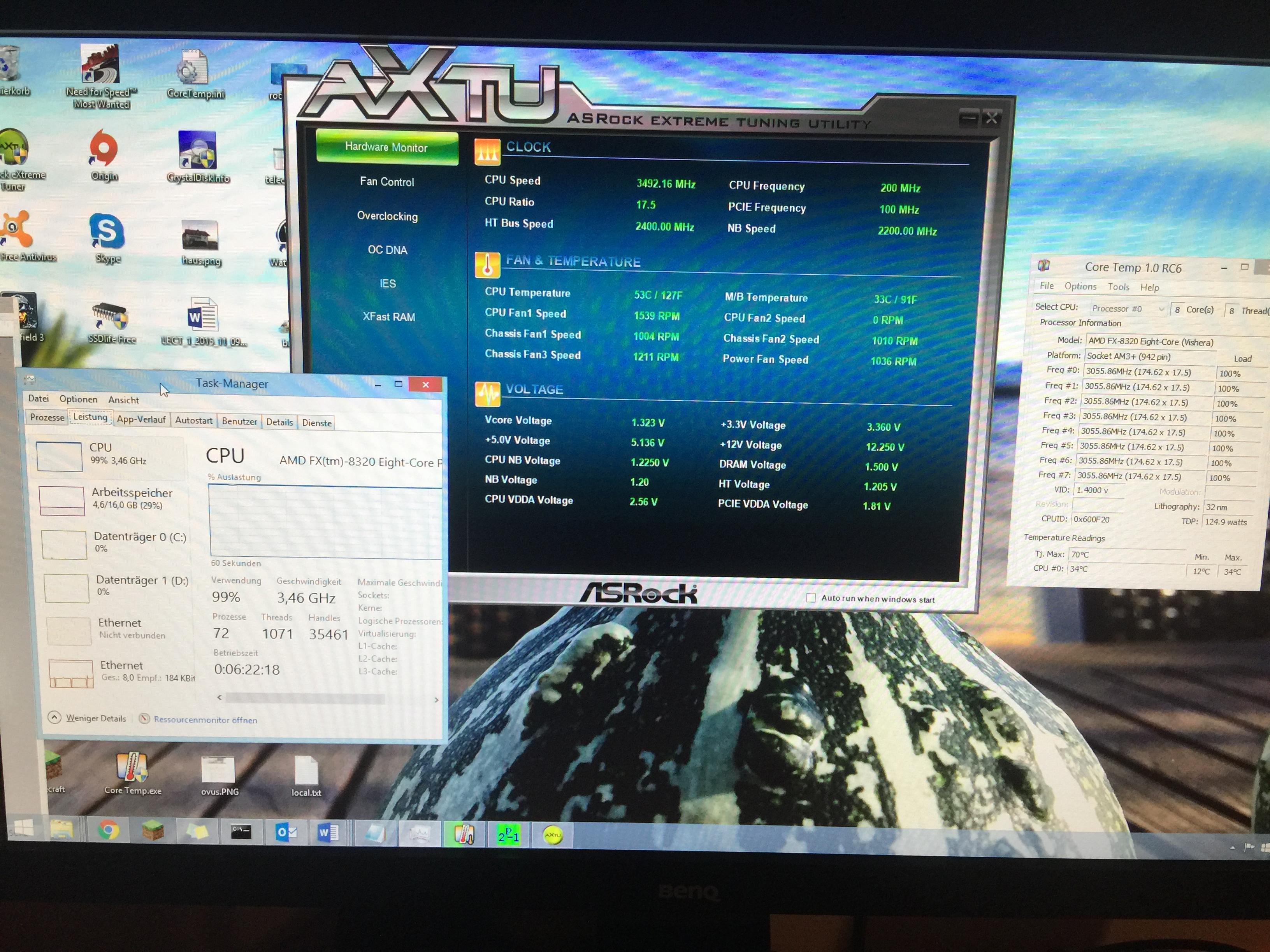Click yellow AXTU icon in taskbar
Image resolution: width=1270 pixels, height=952 pixels.
(x=552, y=836)
